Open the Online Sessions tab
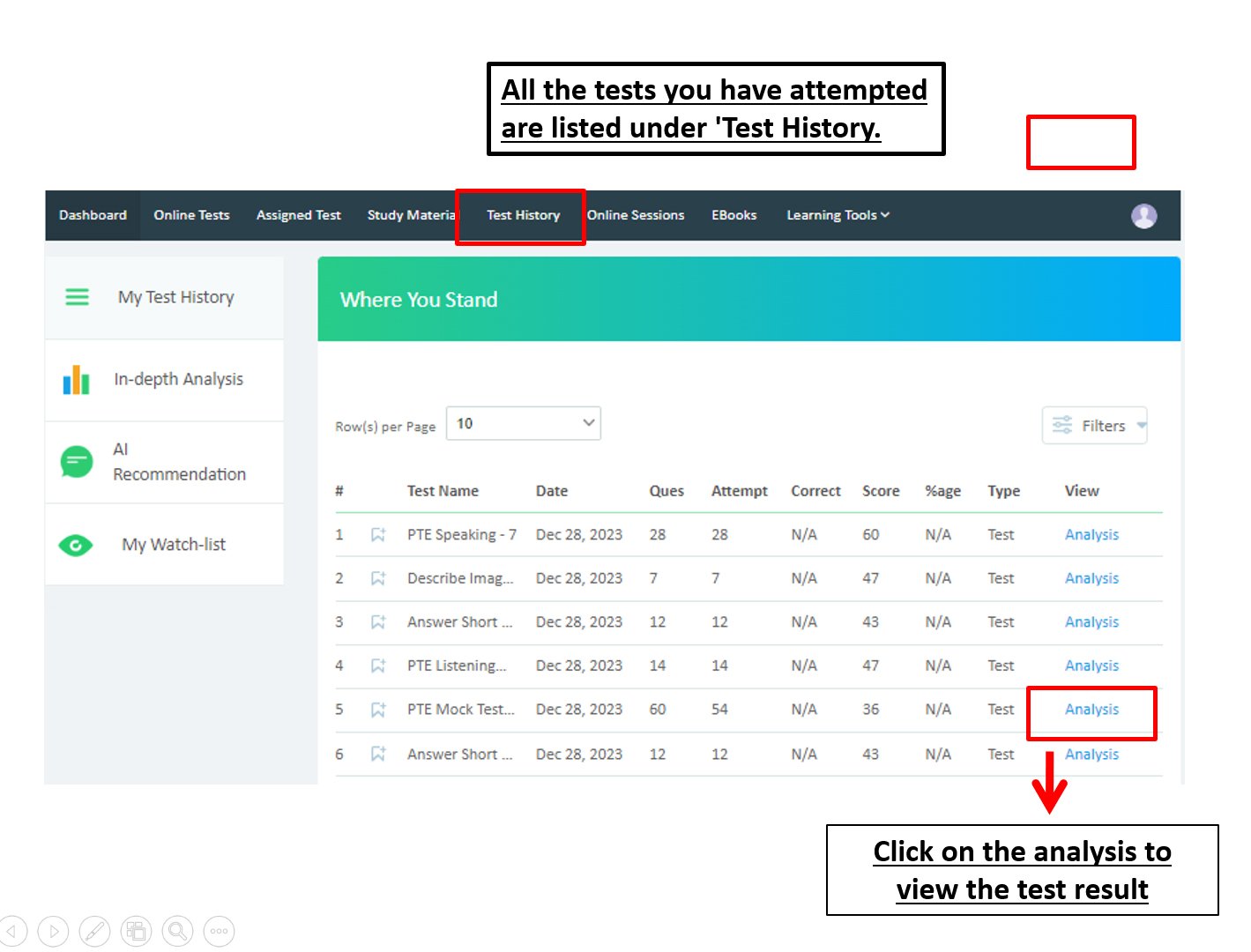Image resolution: width=1251 pixels, height=952 pixels. pos(636,215)
